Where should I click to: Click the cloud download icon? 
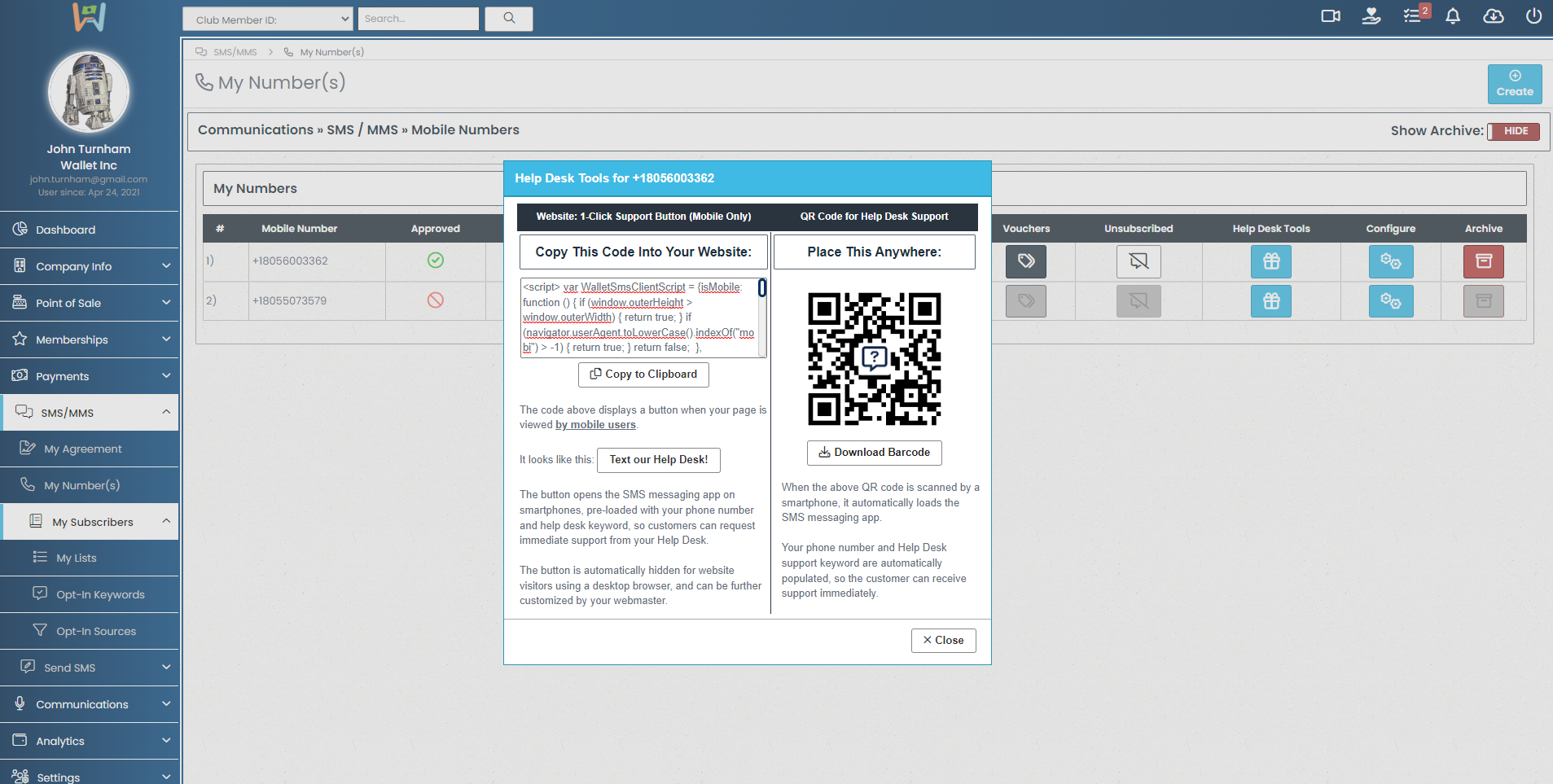[x=1494, y=16]
